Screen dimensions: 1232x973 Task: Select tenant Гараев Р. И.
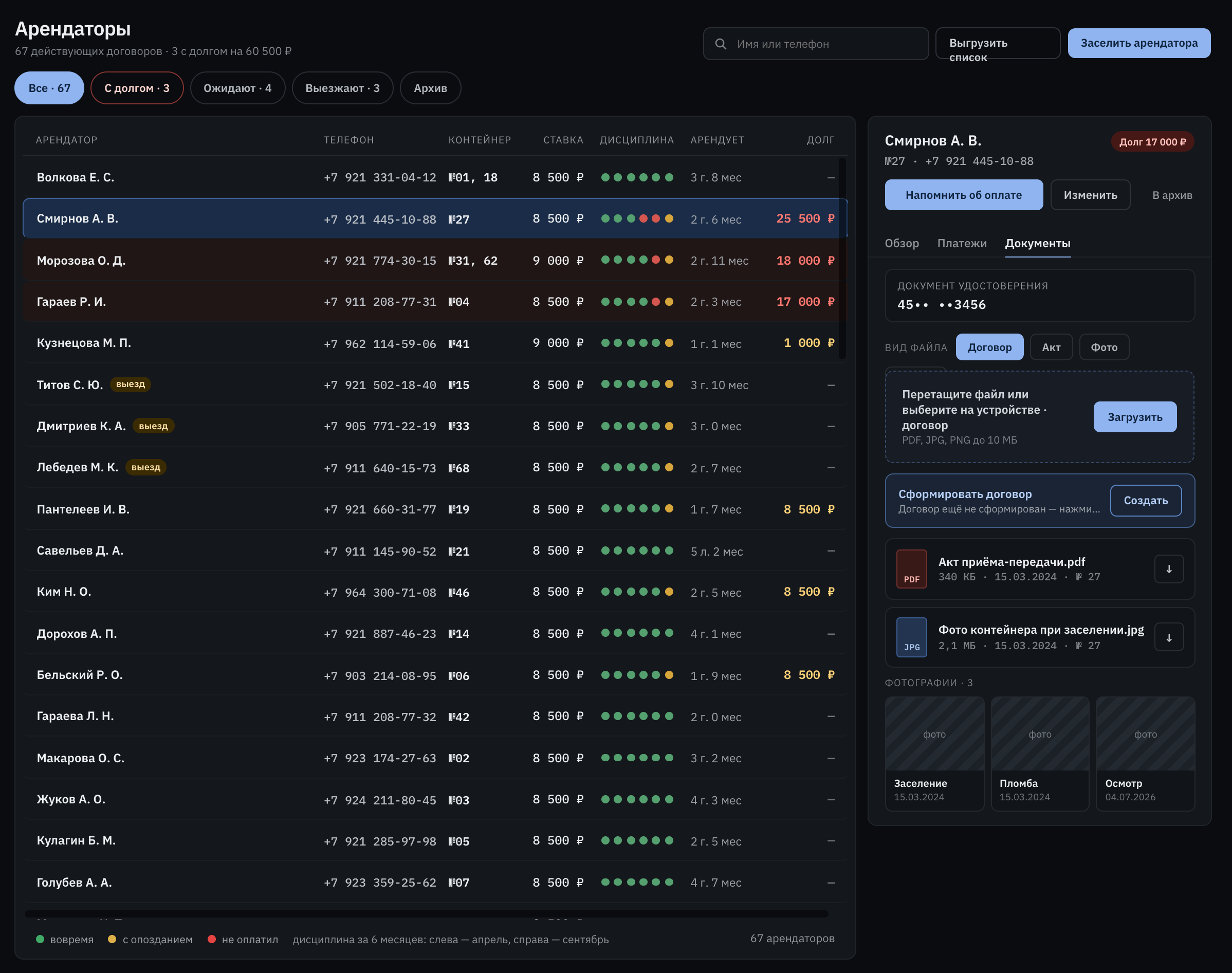tap(435, 301)
